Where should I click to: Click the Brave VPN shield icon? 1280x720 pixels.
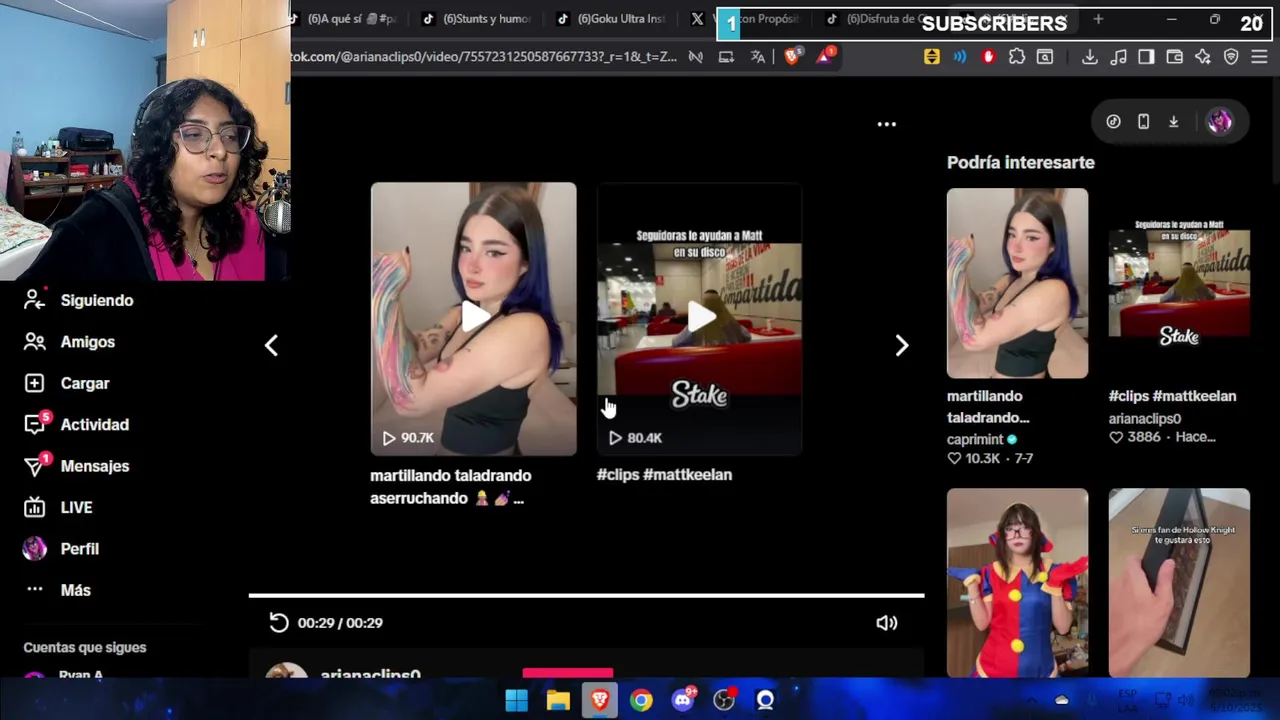[x=1231, y=57]
